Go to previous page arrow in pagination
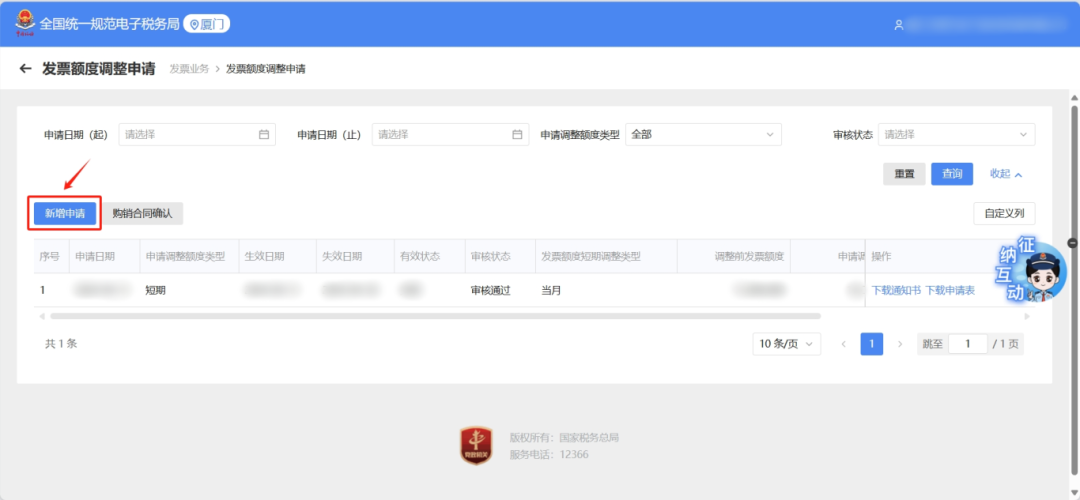This screenshot has width=1080, height=500. [x=843, y=344]
